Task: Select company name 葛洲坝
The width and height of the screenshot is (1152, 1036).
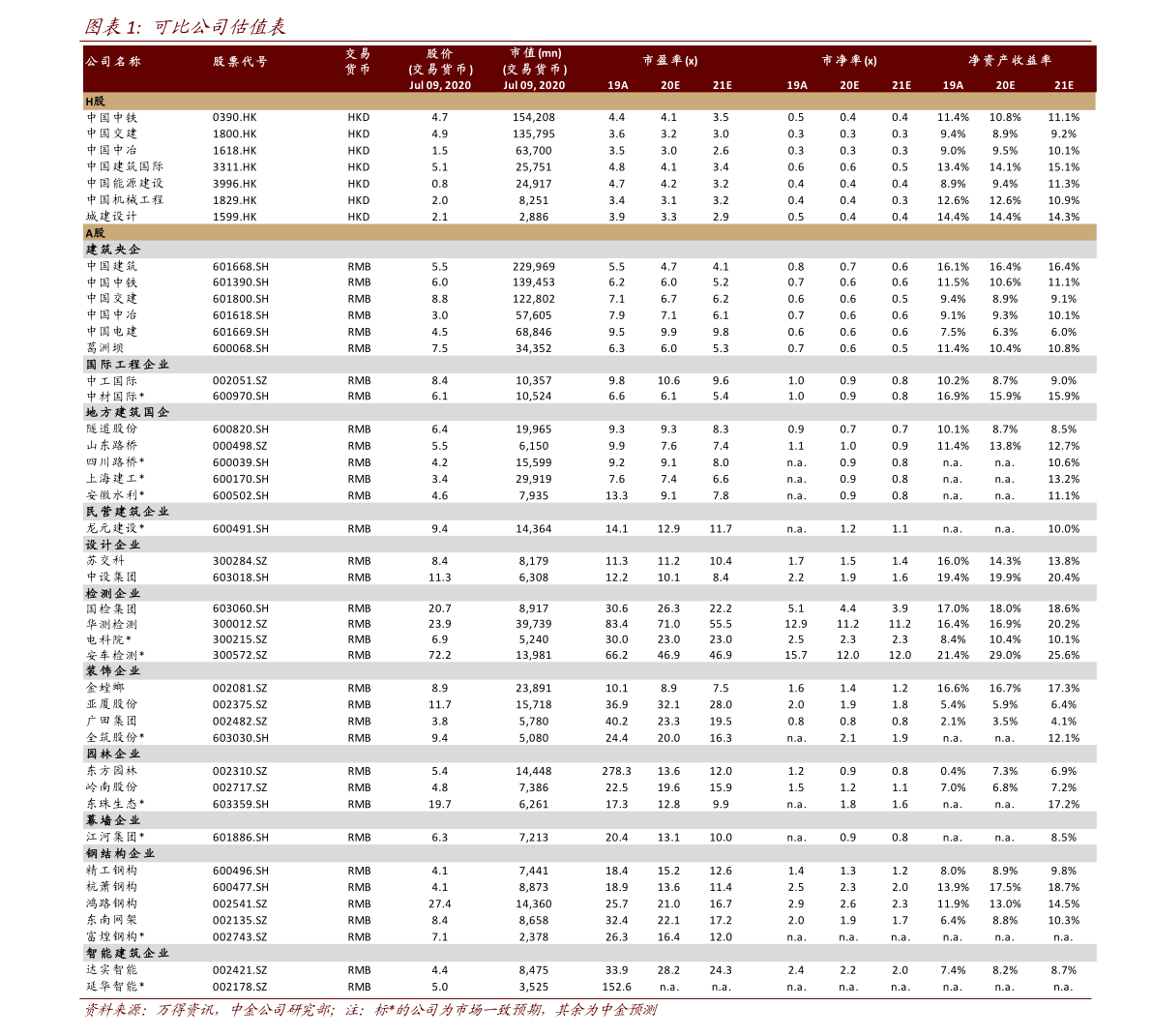Action: 105,348
